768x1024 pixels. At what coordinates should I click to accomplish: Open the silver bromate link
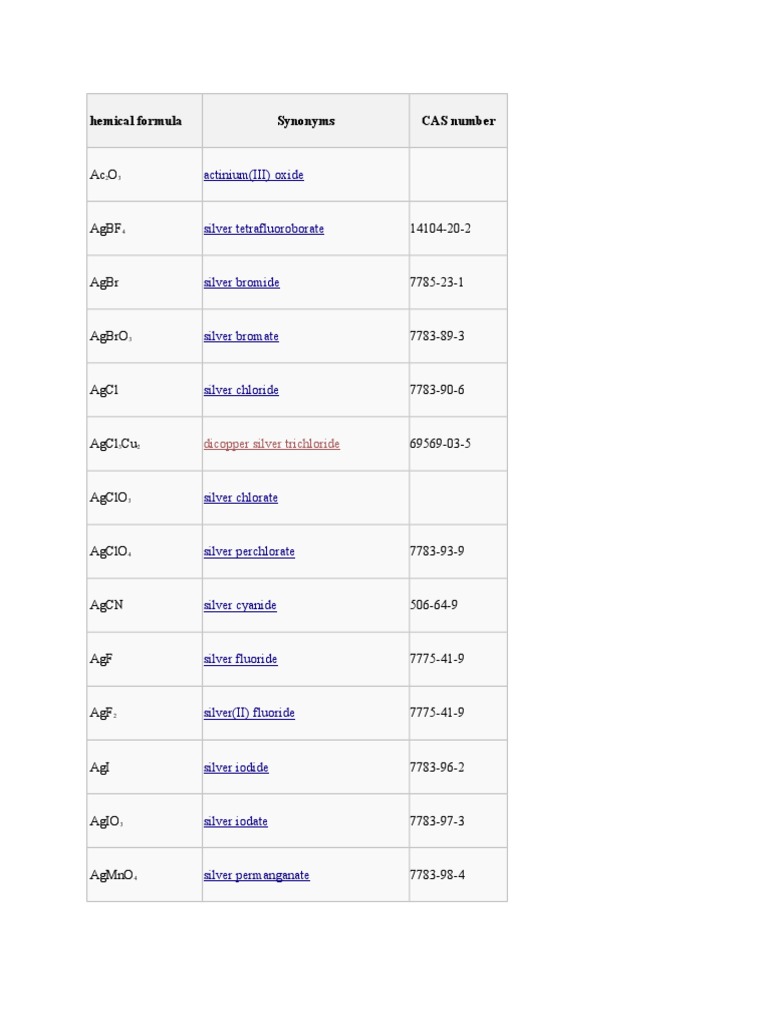[x=241, y=336]
